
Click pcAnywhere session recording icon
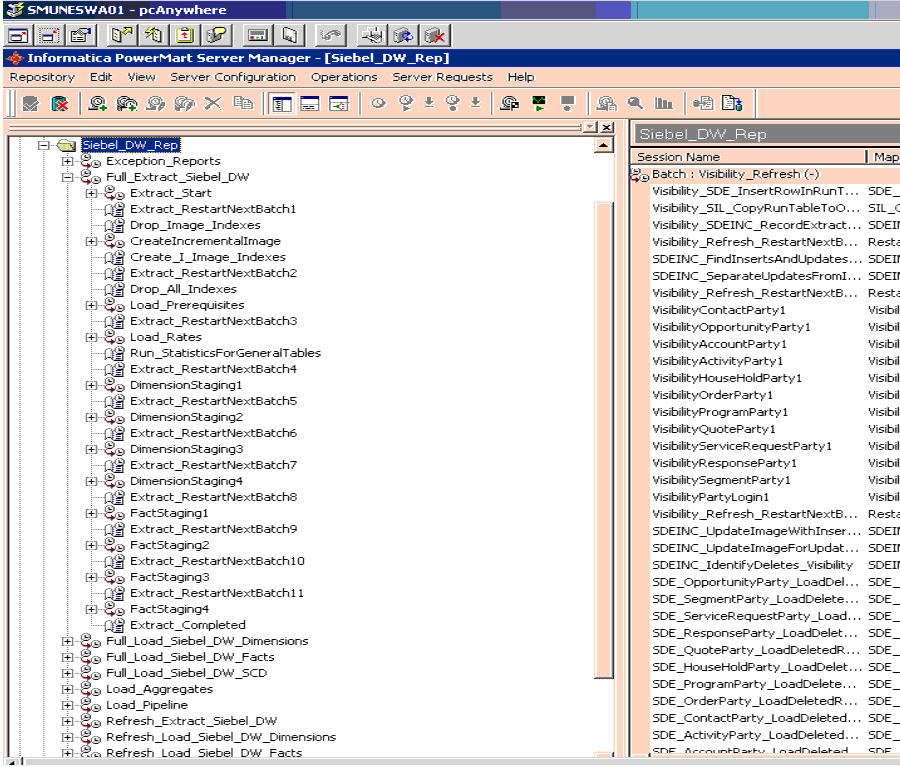pyautogui.click(x=257, y=36)
